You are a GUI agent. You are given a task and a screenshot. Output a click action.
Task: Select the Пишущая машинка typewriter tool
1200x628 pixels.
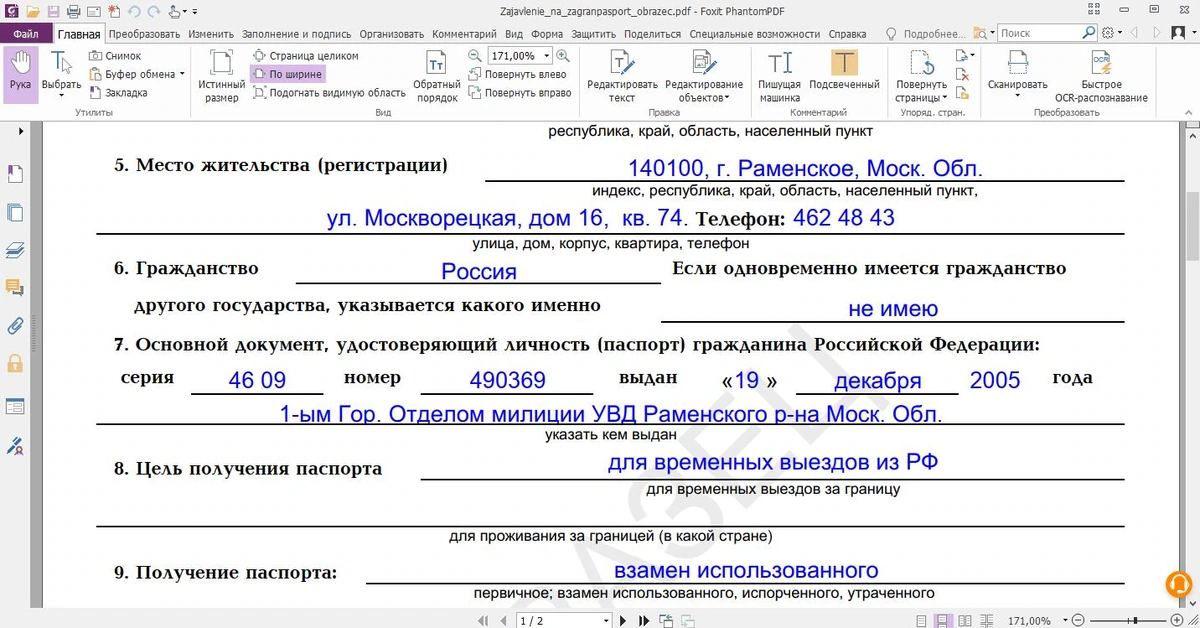pos(779,76)
